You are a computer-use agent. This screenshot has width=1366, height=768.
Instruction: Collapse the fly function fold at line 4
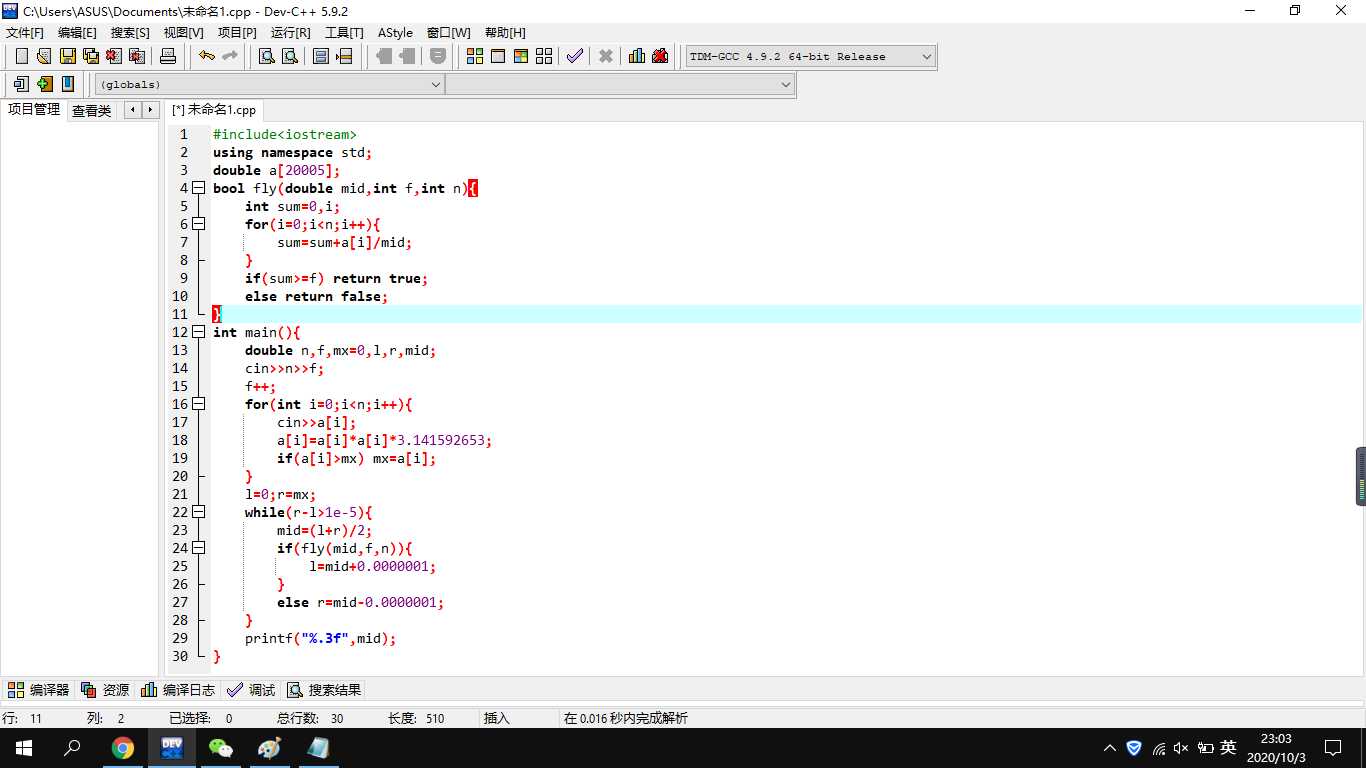pyautogui.click(x=198, y=188)
